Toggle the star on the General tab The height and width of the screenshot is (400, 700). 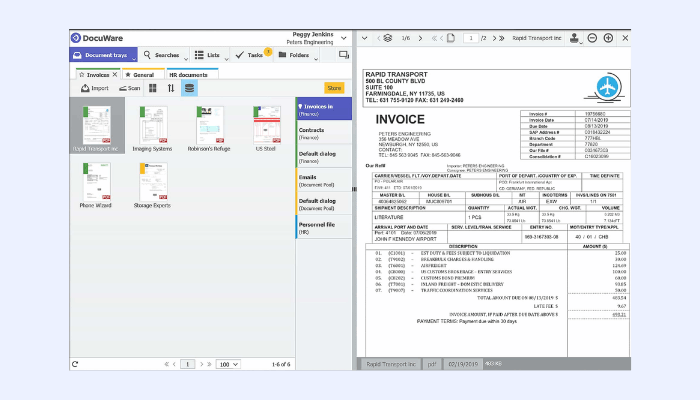[128, 75]
